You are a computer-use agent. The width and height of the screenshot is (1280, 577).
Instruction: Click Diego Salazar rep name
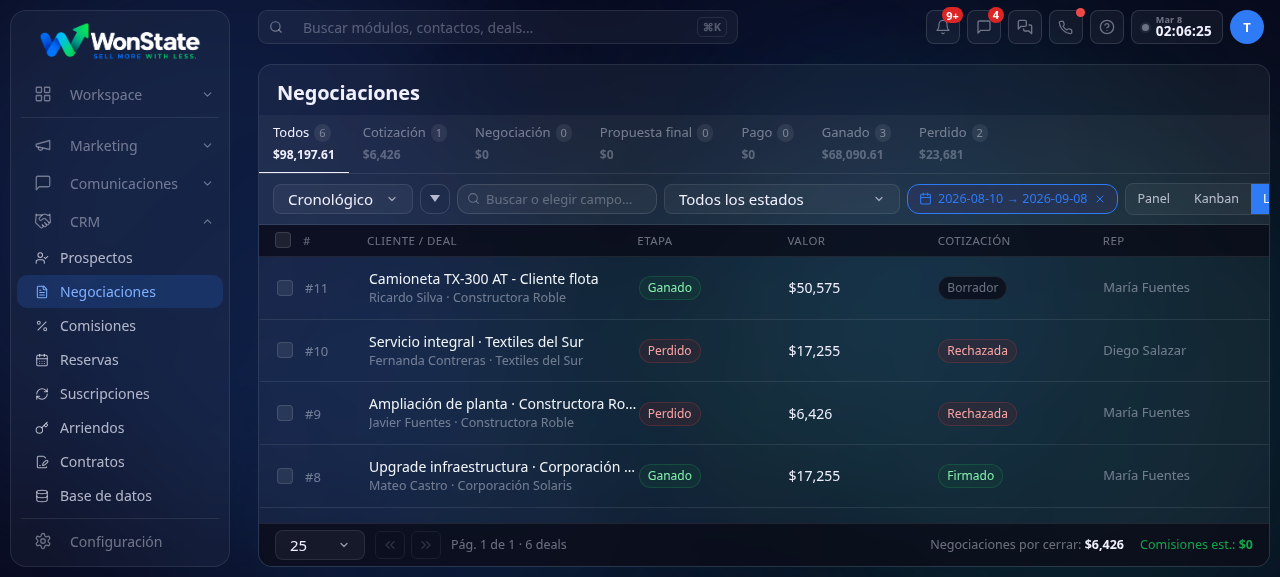tap(1144, 351)
